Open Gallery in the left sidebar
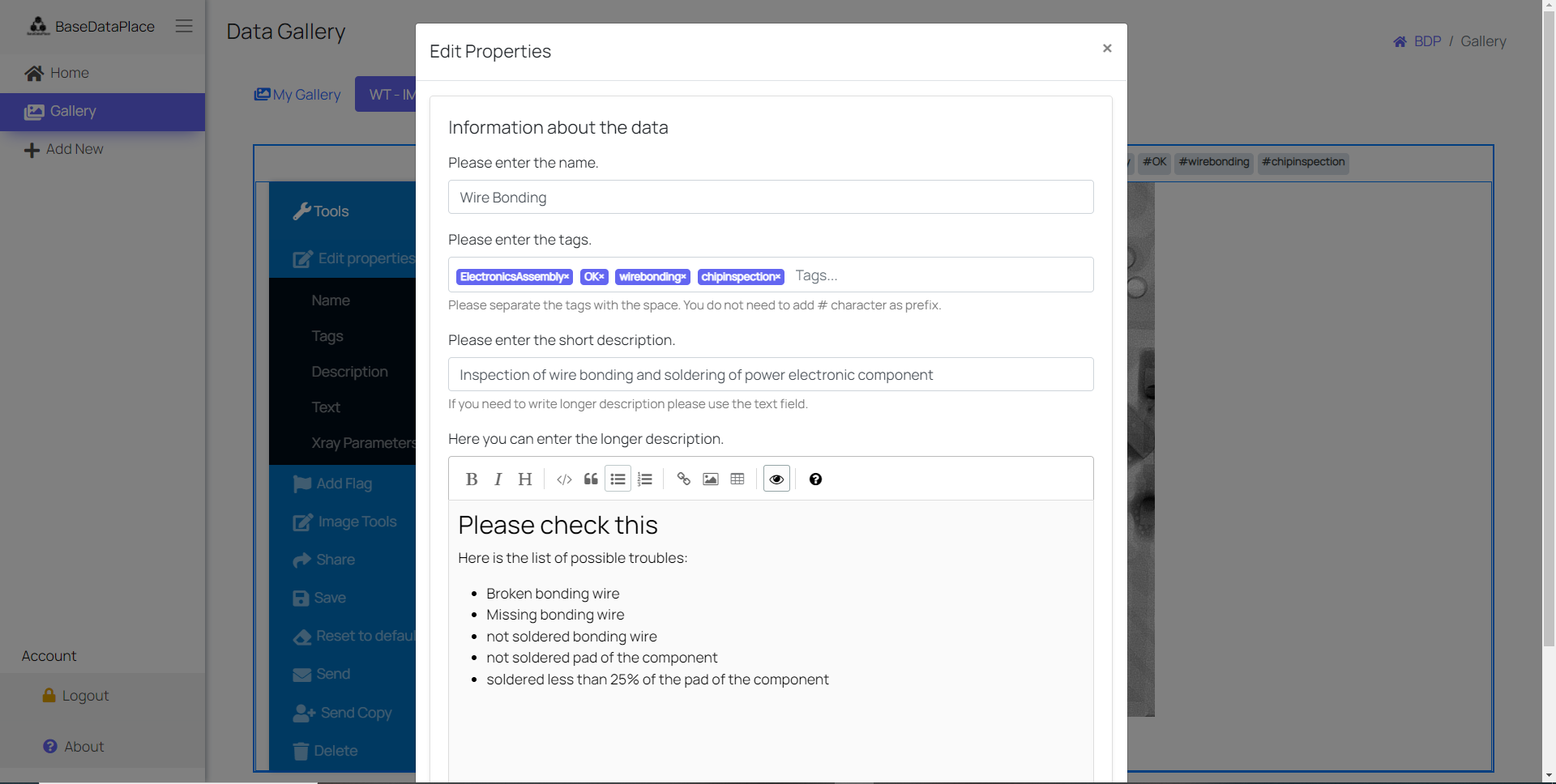 tap(73, 112)
